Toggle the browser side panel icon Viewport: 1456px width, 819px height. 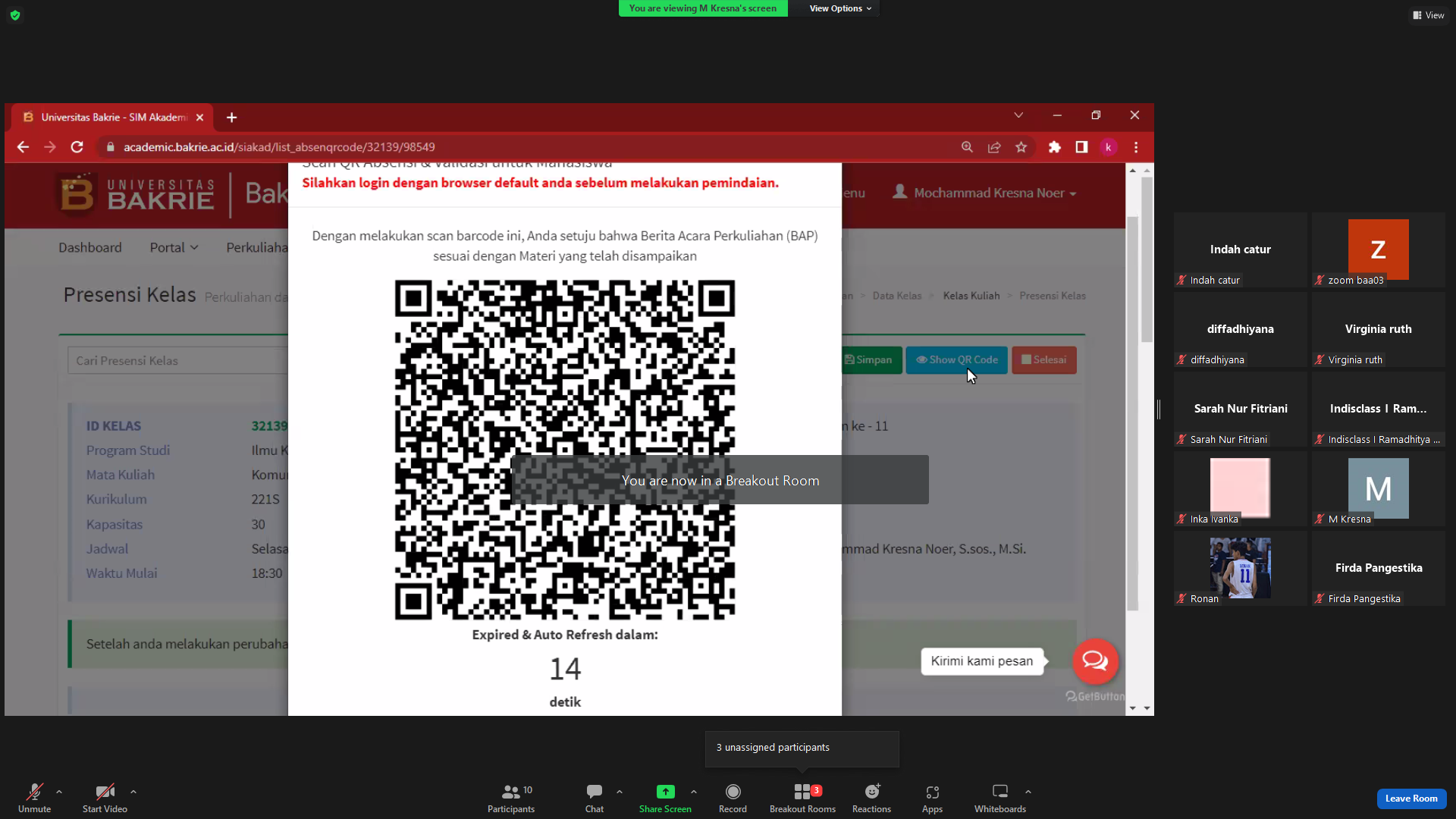tap(1081, 147)
